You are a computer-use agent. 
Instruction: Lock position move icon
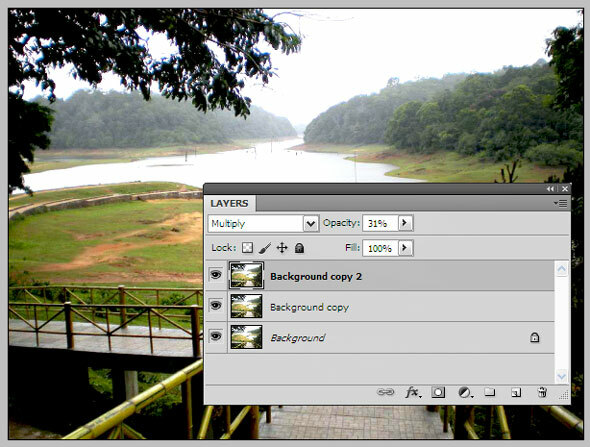pos(282,248)
